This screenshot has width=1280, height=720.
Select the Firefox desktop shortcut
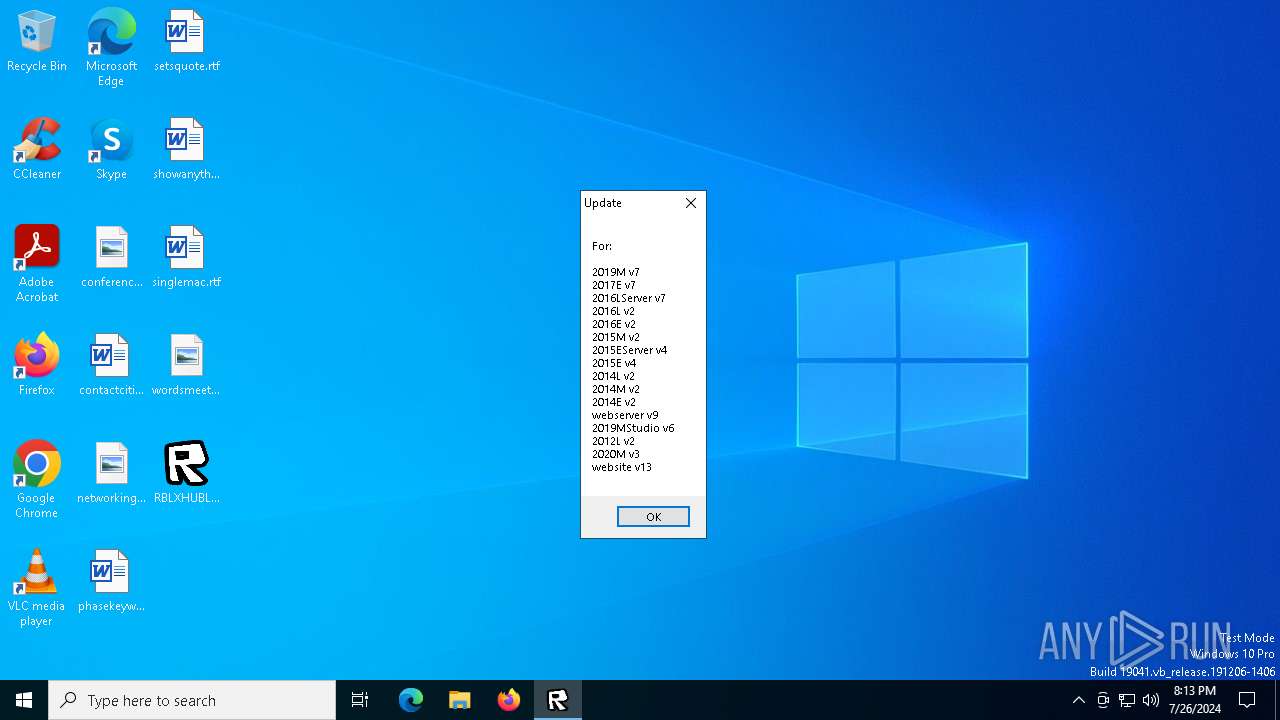pyautogui.click(x=37, y=365)
